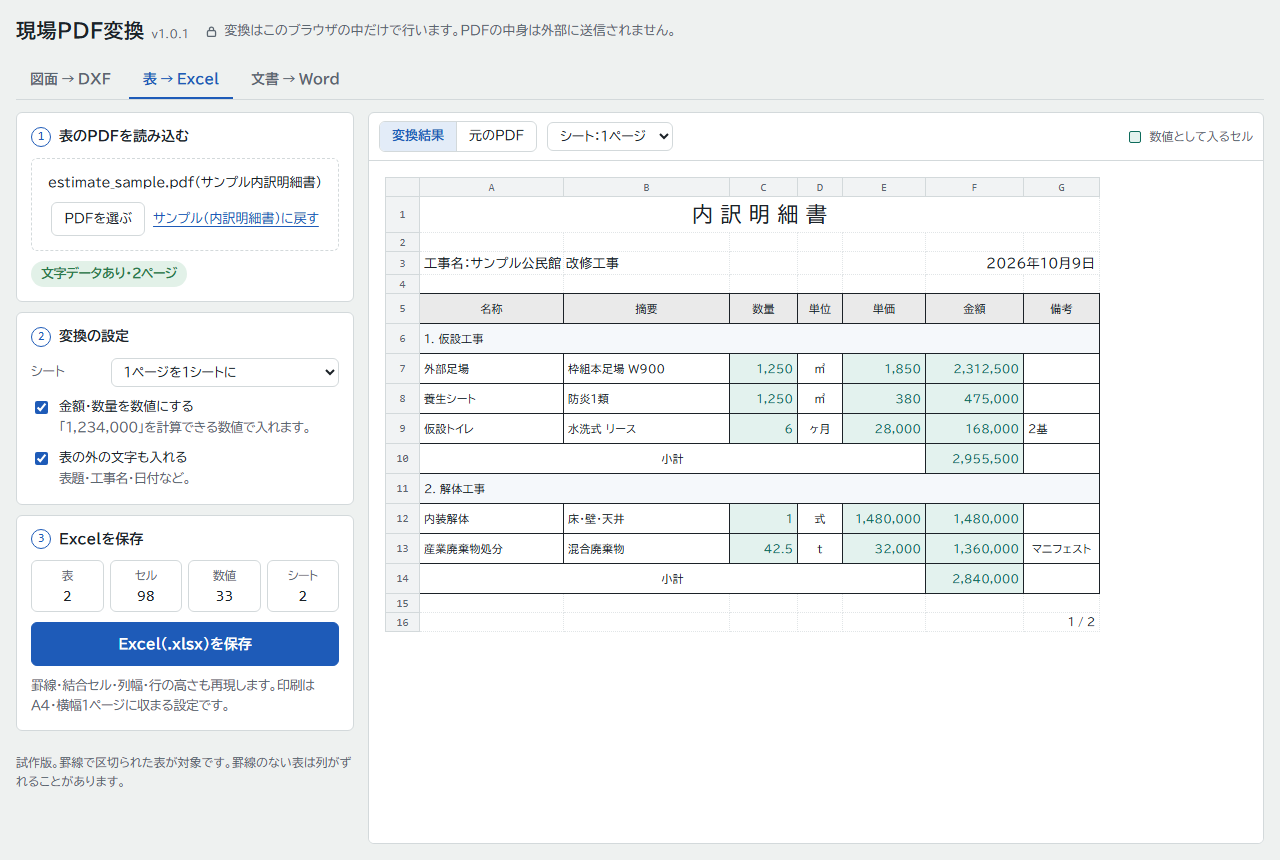The width and height of the screenshot is (1280, 860).
Task: Click the 1. 仮設工事 section row
Action: click(x=759, y=339)
